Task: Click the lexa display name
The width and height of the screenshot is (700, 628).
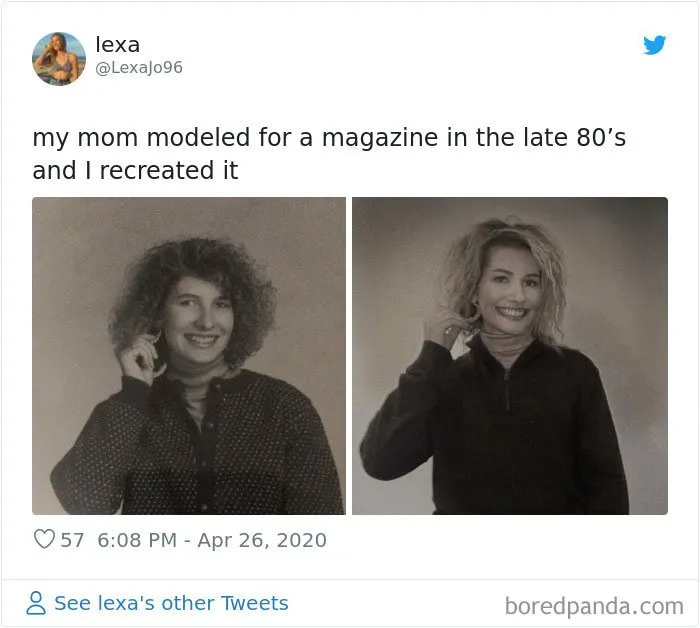Action: coord(118,44)
